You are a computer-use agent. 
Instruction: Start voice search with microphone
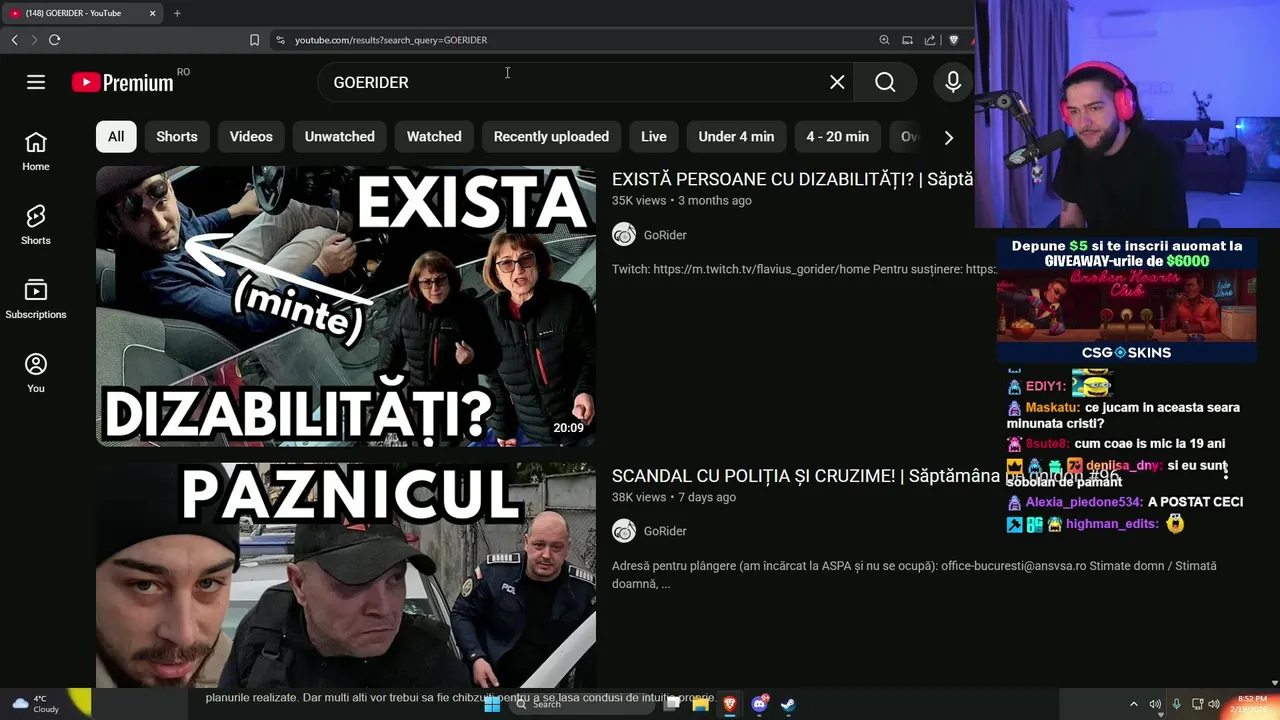[x=953, y=82]
